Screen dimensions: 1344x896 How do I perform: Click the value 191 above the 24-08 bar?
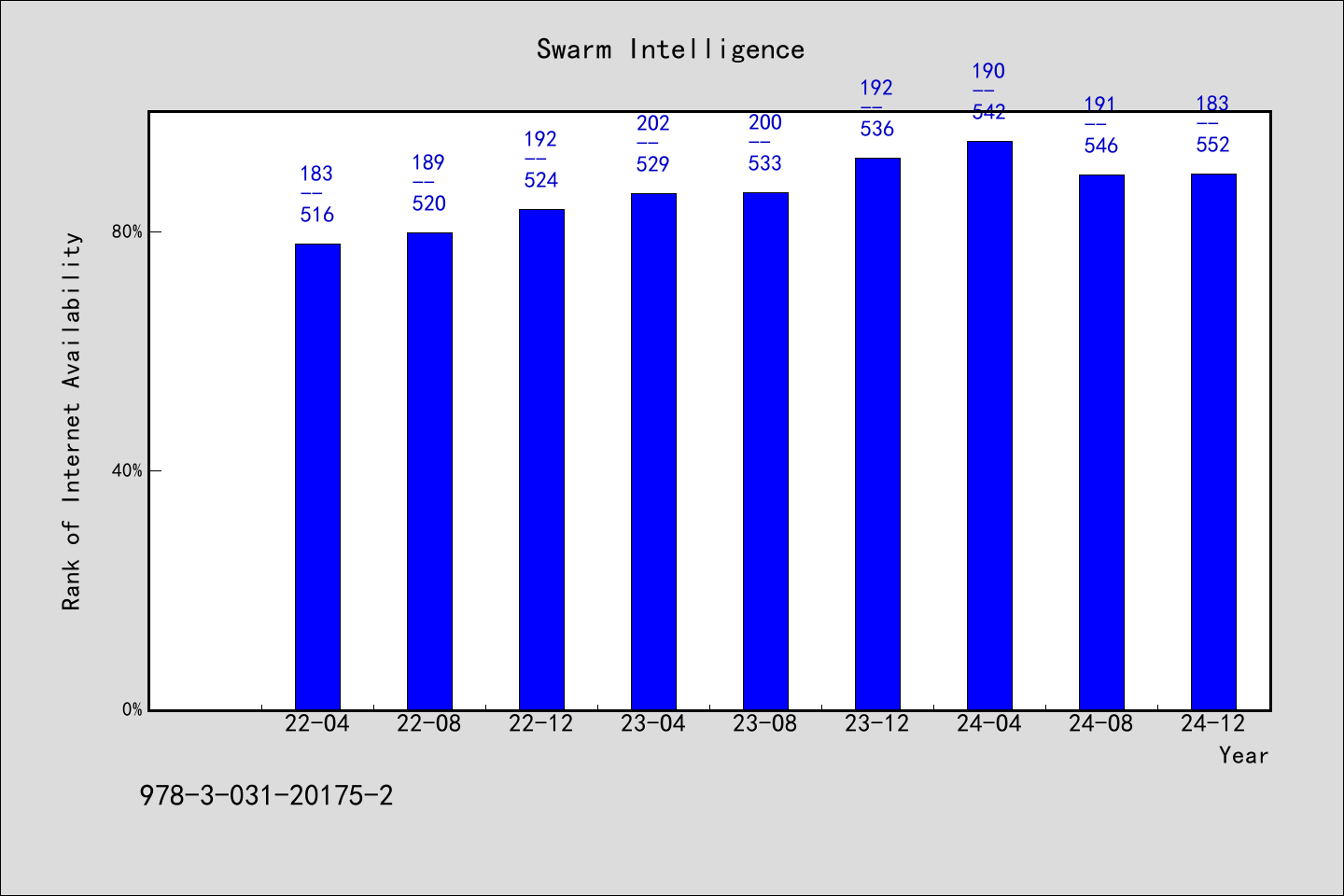1101,105
